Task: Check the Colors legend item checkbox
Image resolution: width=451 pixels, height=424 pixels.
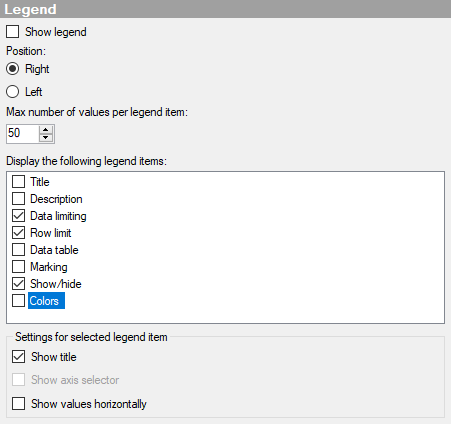Action: point(18,301)
